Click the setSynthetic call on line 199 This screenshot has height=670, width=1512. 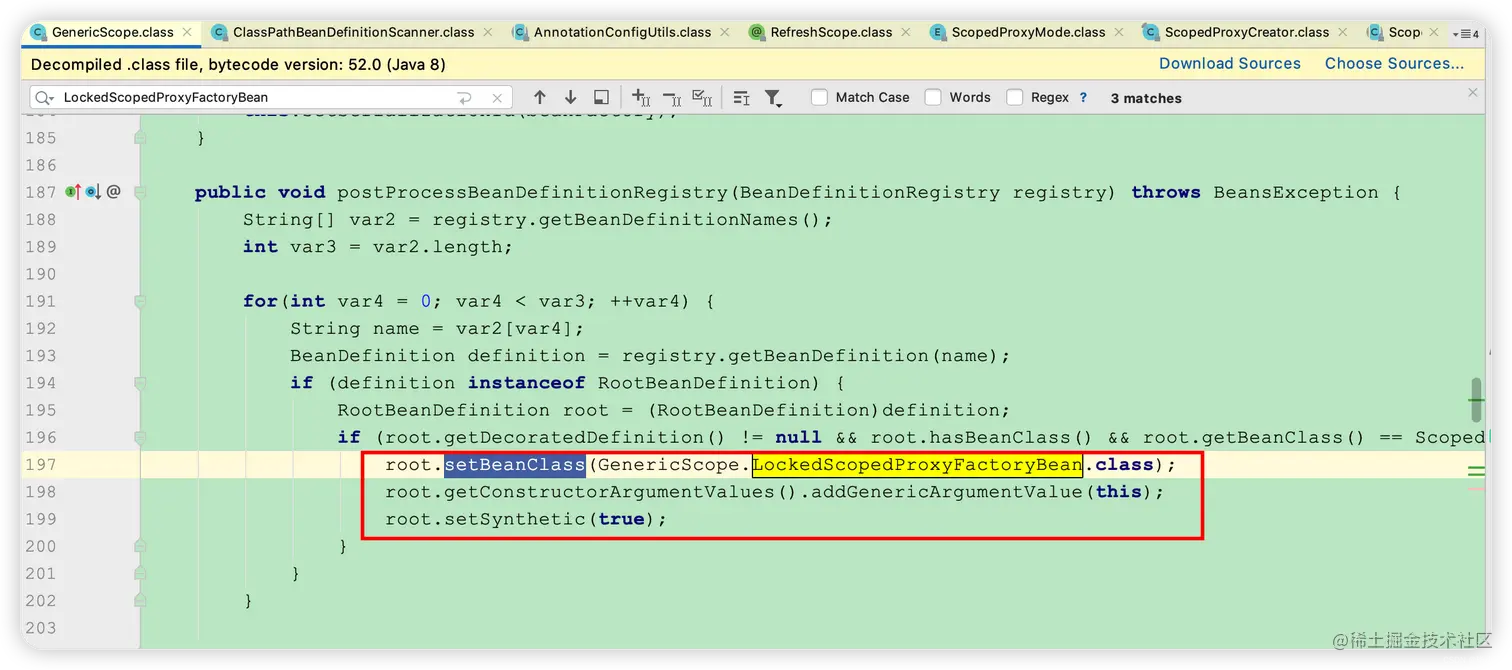point(515,519)
